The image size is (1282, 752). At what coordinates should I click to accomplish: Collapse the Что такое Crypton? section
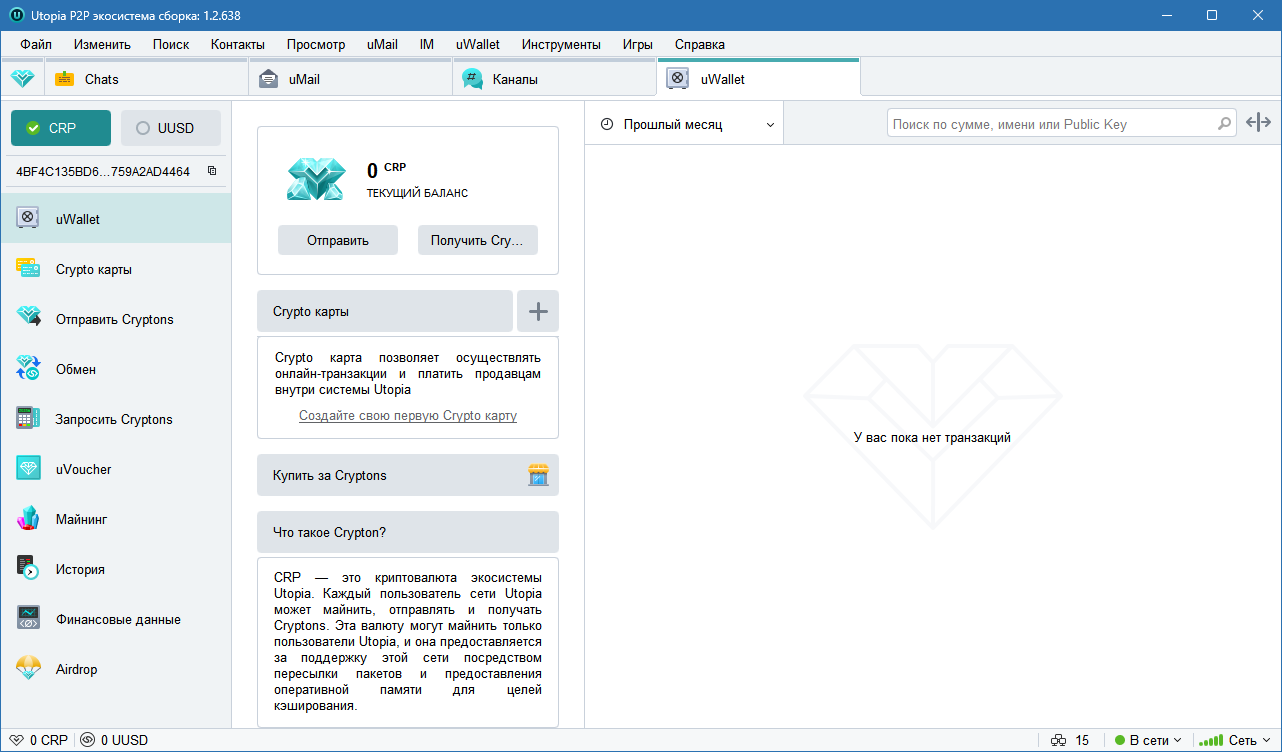click(408, 532)
